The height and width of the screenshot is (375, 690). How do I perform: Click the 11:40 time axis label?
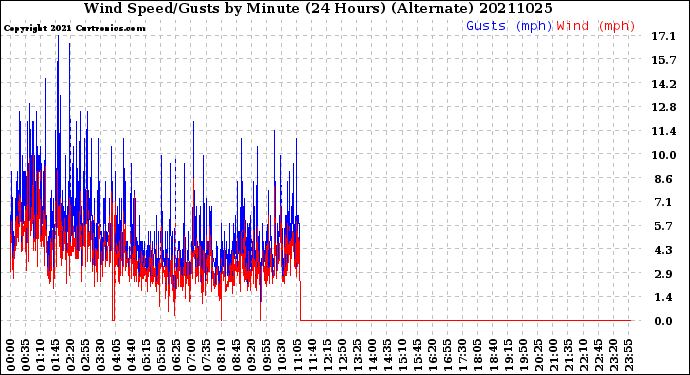(x=312, y=355)
